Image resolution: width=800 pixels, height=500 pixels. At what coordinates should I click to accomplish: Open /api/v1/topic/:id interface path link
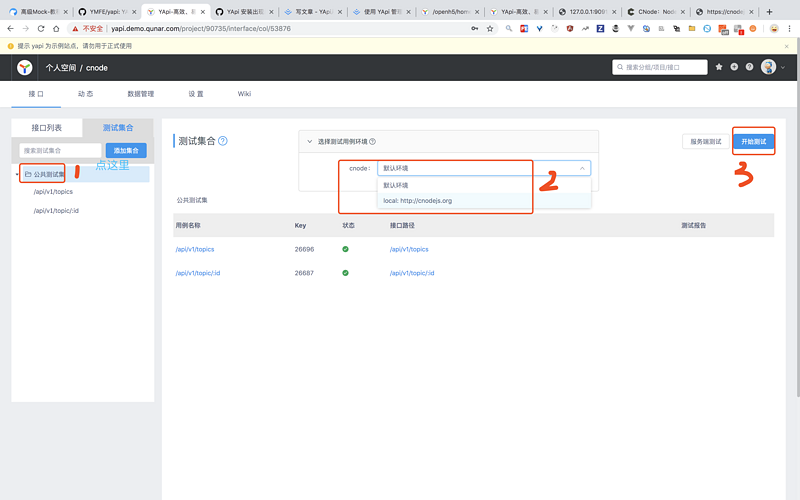[x=412, y=273]
